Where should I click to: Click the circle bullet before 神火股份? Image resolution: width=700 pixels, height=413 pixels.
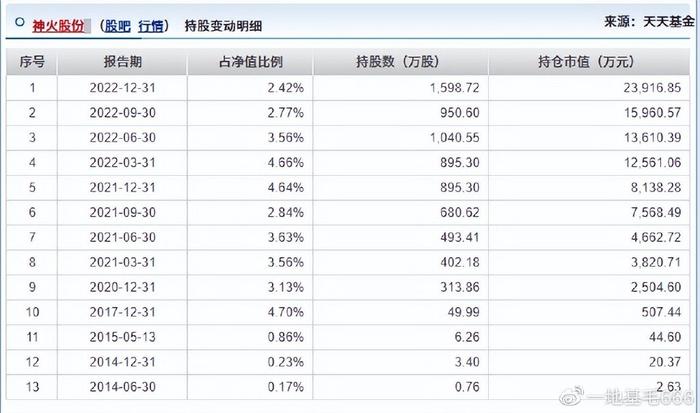tap(20, 22)
